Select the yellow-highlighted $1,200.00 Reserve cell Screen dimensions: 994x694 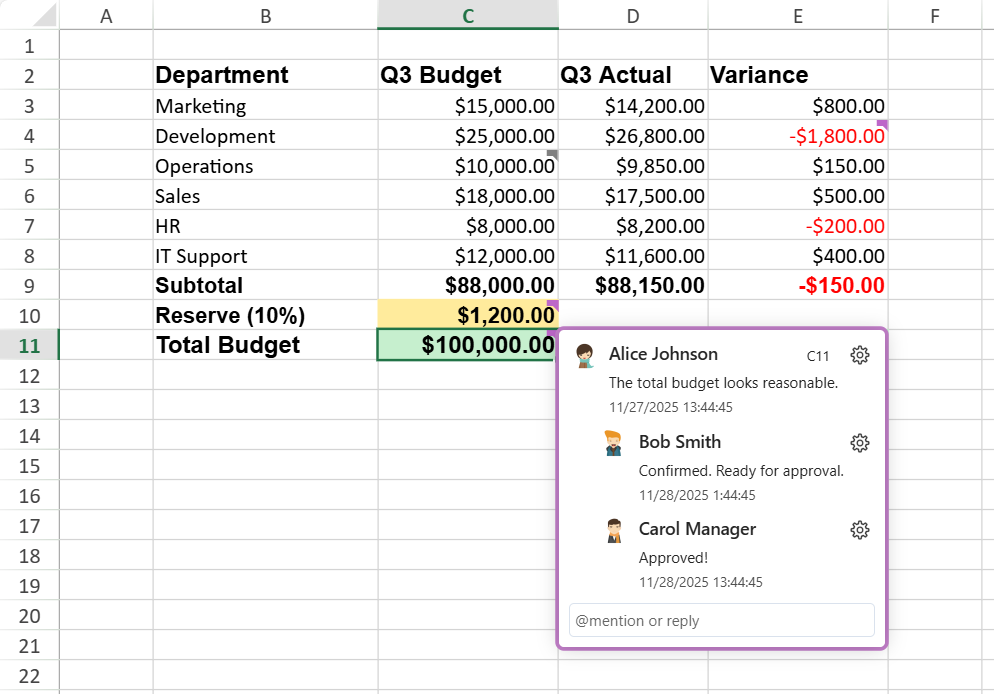tap(467, 315)
